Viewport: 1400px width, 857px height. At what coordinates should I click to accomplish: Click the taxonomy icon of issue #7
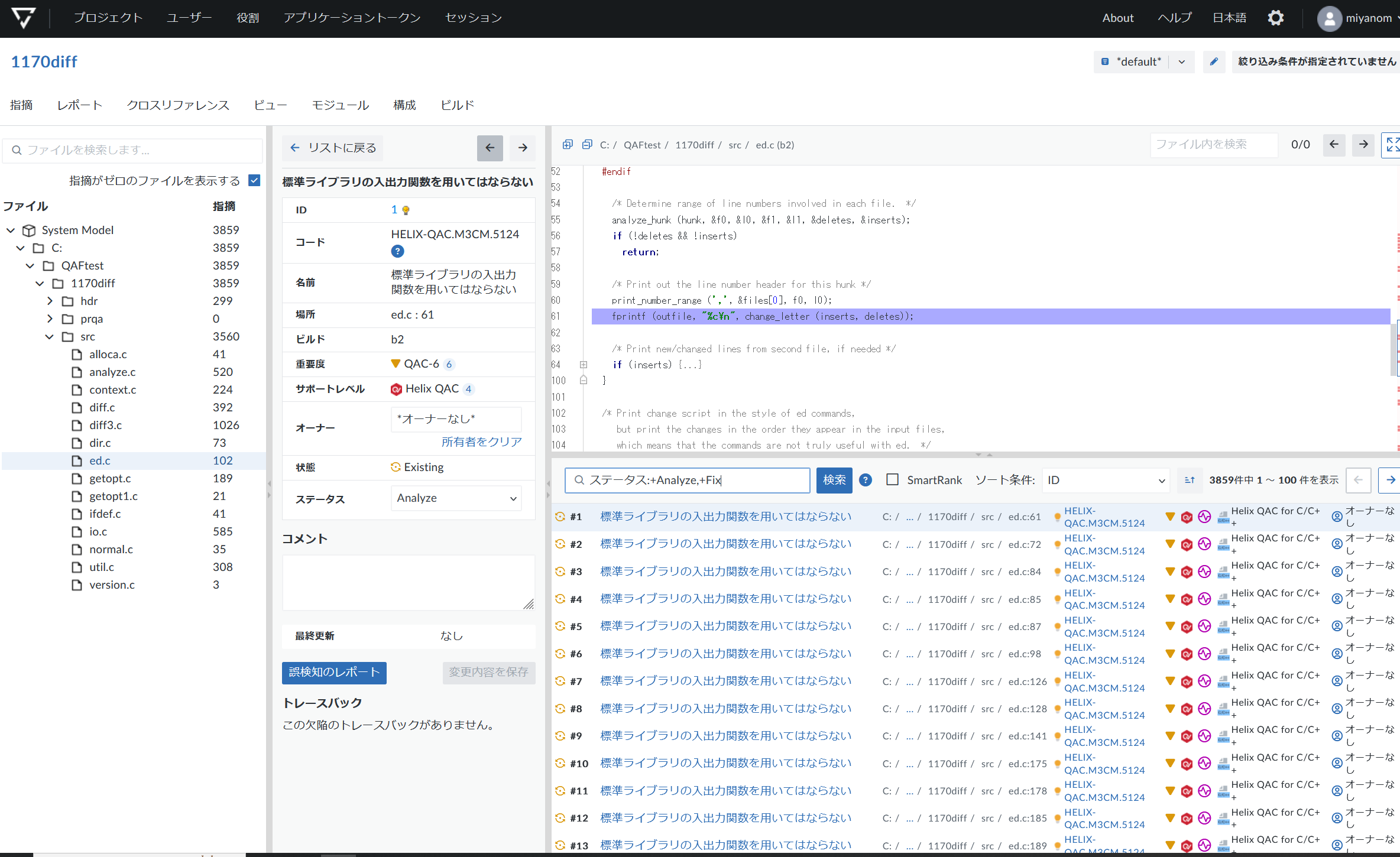point(1223,681)
